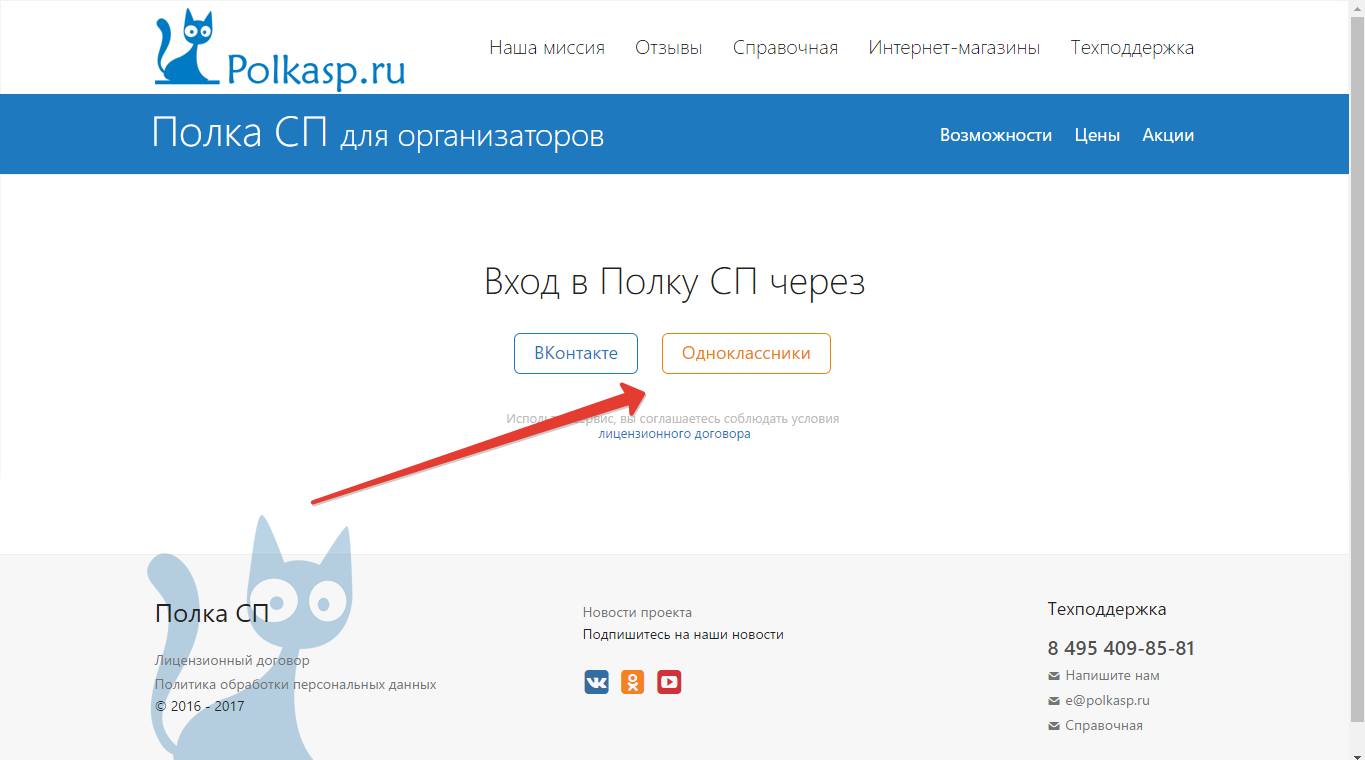Click envelope icon beside 'Напишите нам'
The image size is (1365, 760).
point(1054,676)
